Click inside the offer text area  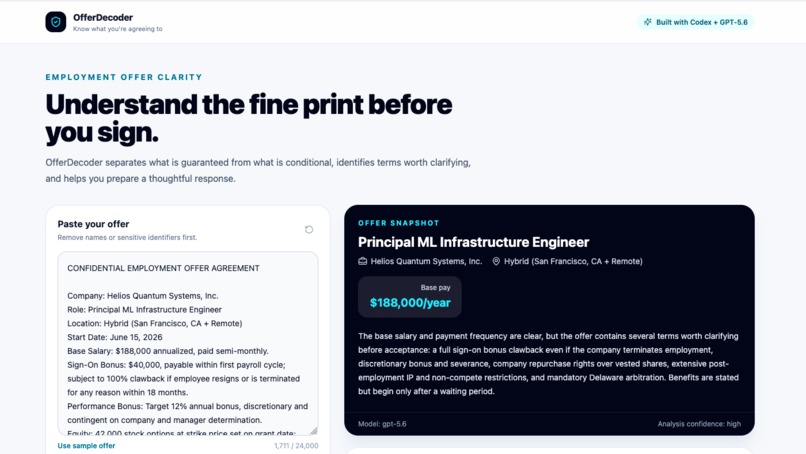(188, 343)
